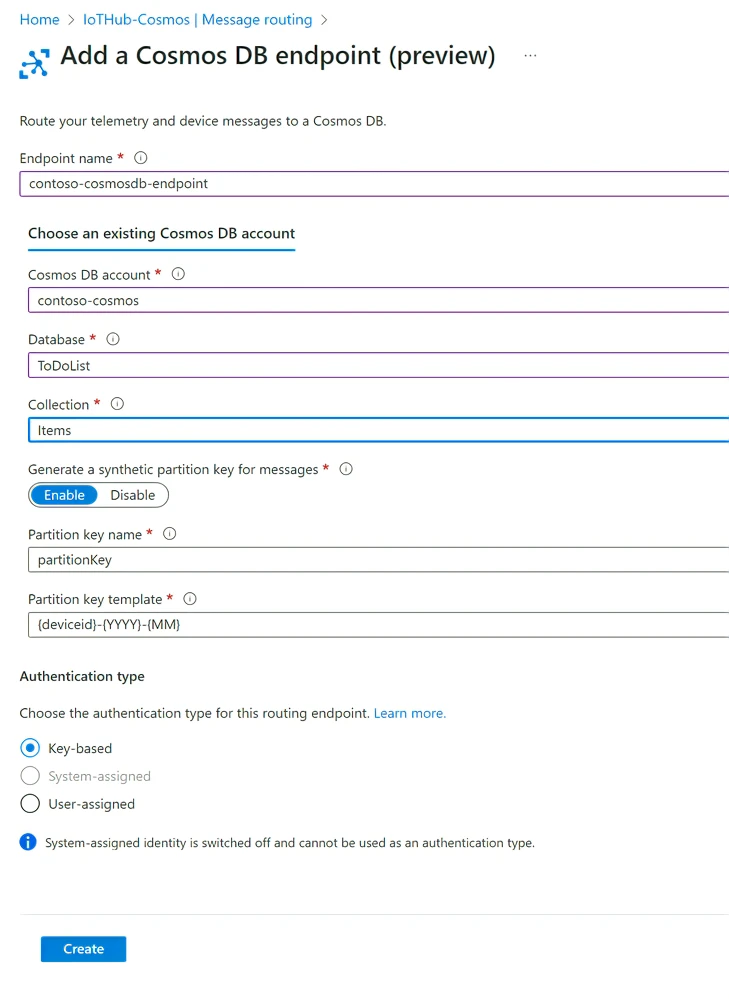
Task: Enable synthetic partition key generation
Action: 64,495
